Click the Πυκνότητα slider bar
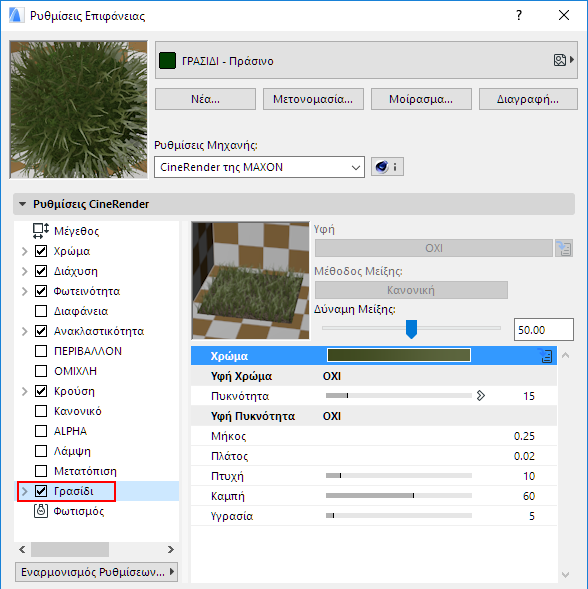 tap(399, 396)
